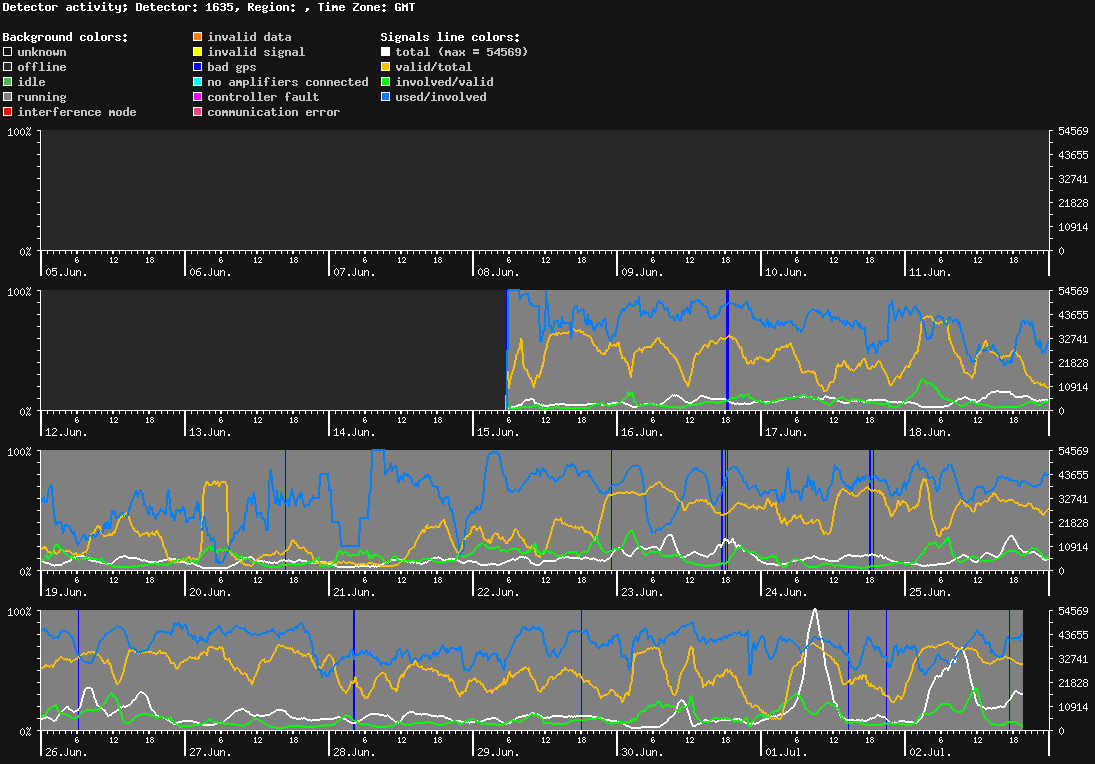Image resolution: width=1095 pixels, height=764 pixels.
Task: Click the bad gps blue bar on 16.Jun.
Action: click(728, 351)
